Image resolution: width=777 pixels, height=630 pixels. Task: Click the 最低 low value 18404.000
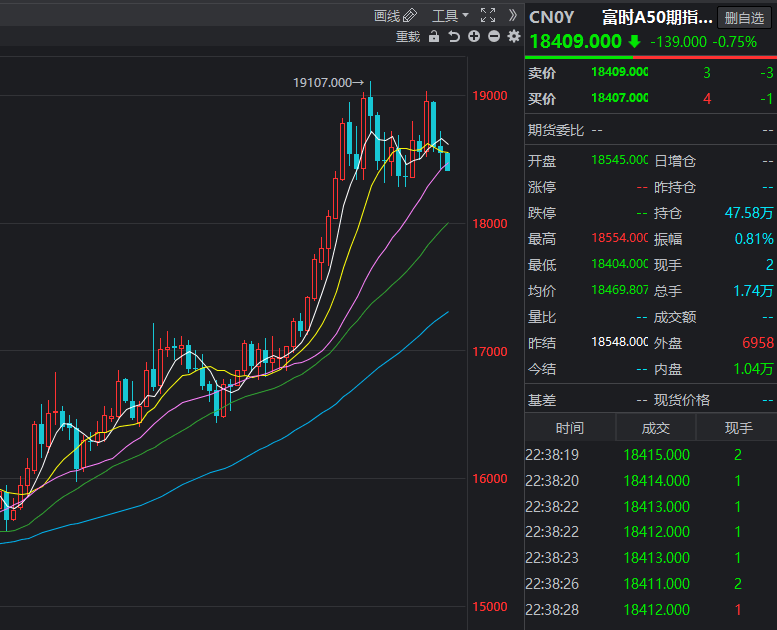click(x=619, y=264)
